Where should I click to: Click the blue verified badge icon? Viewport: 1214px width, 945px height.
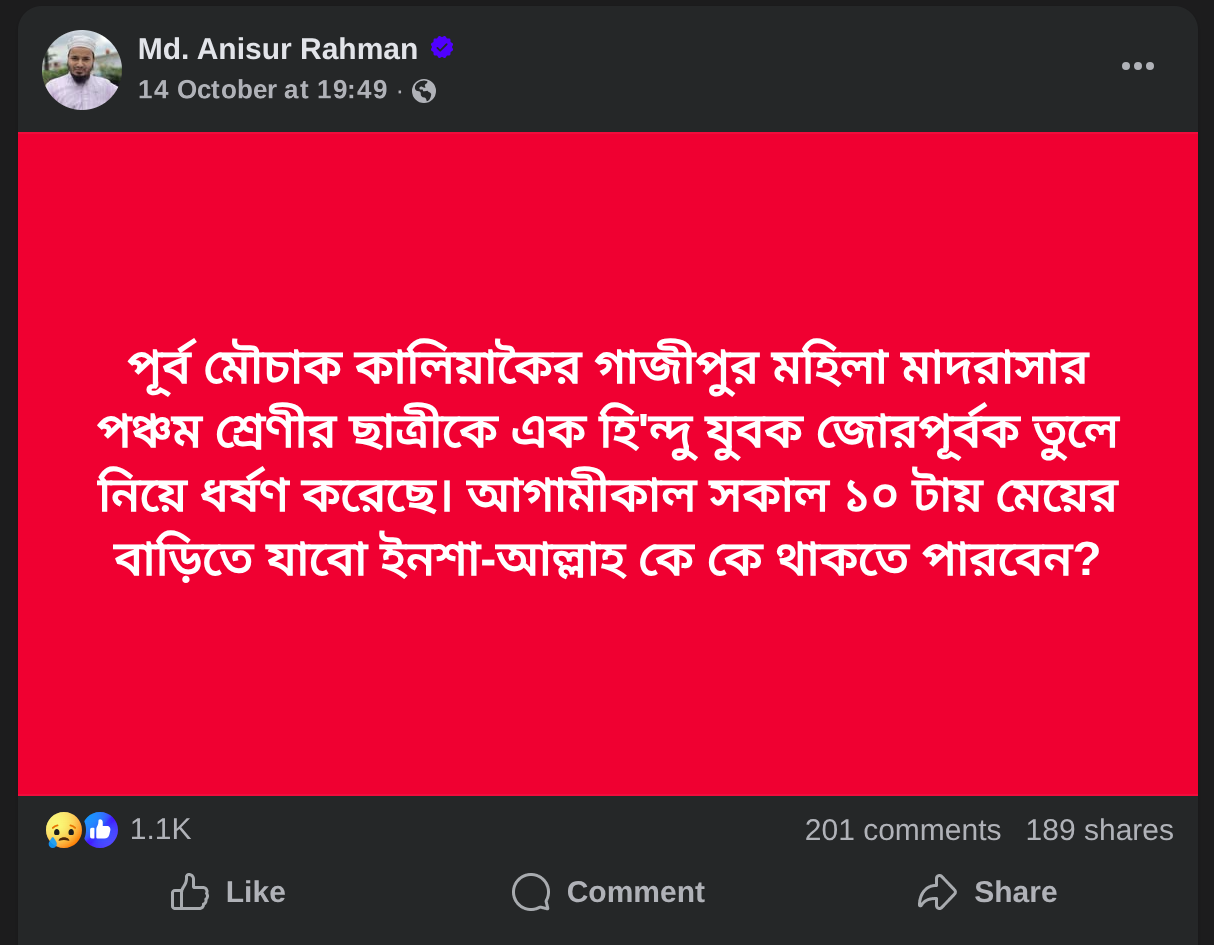click(442, 47)
